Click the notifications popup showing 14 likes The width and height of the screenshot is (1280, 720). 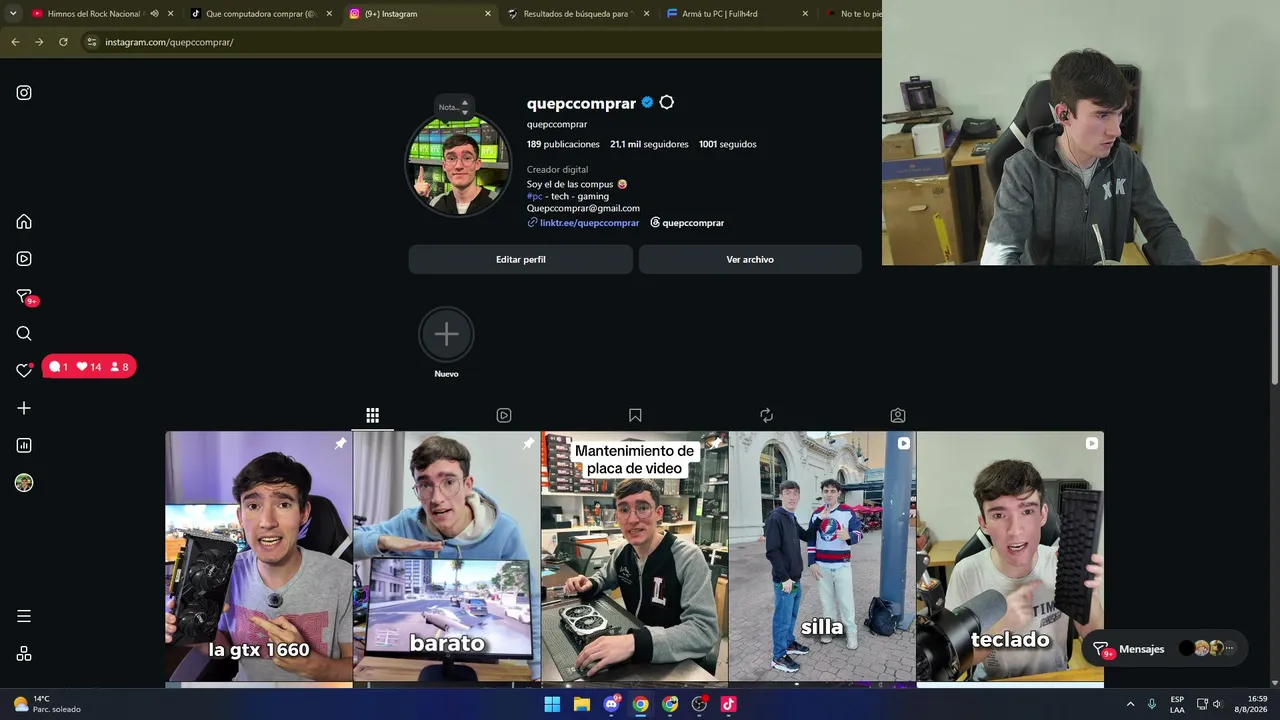tap(89, 367)
